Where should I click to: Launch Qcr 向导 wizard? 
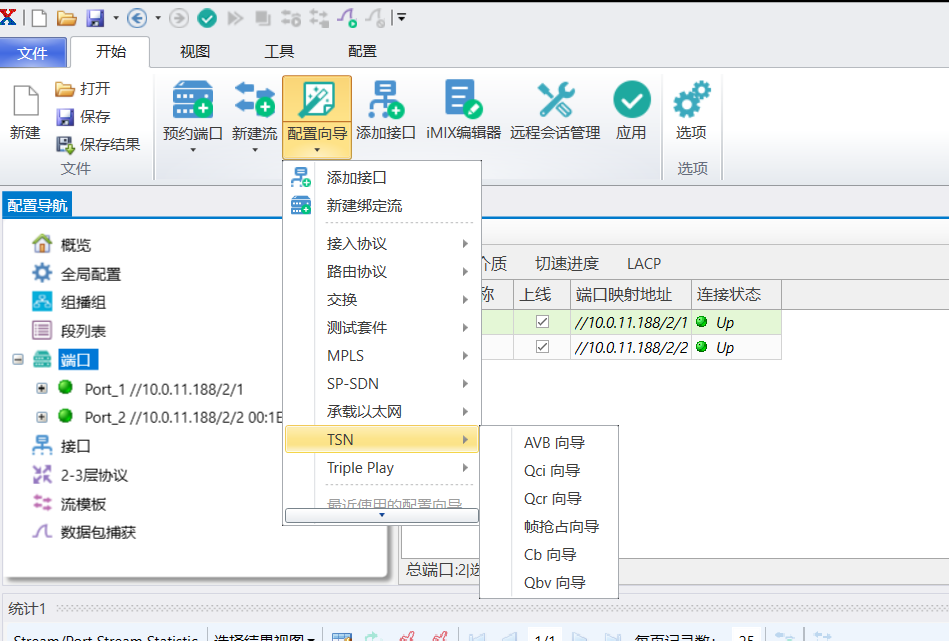550,498
